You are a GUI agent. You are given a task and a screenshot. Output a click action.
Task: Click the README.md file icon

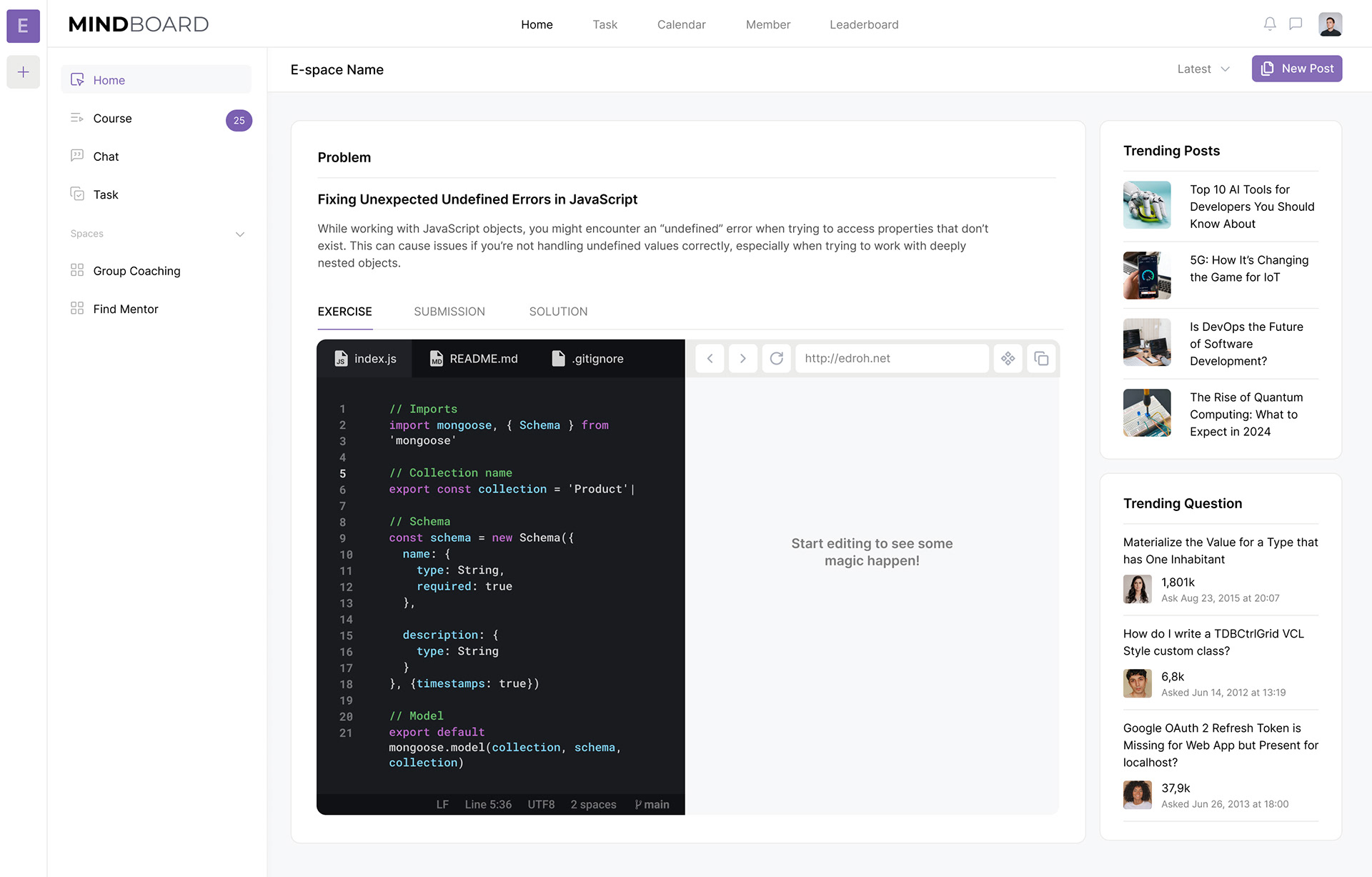pyautogui.click(x=436, y=358)
